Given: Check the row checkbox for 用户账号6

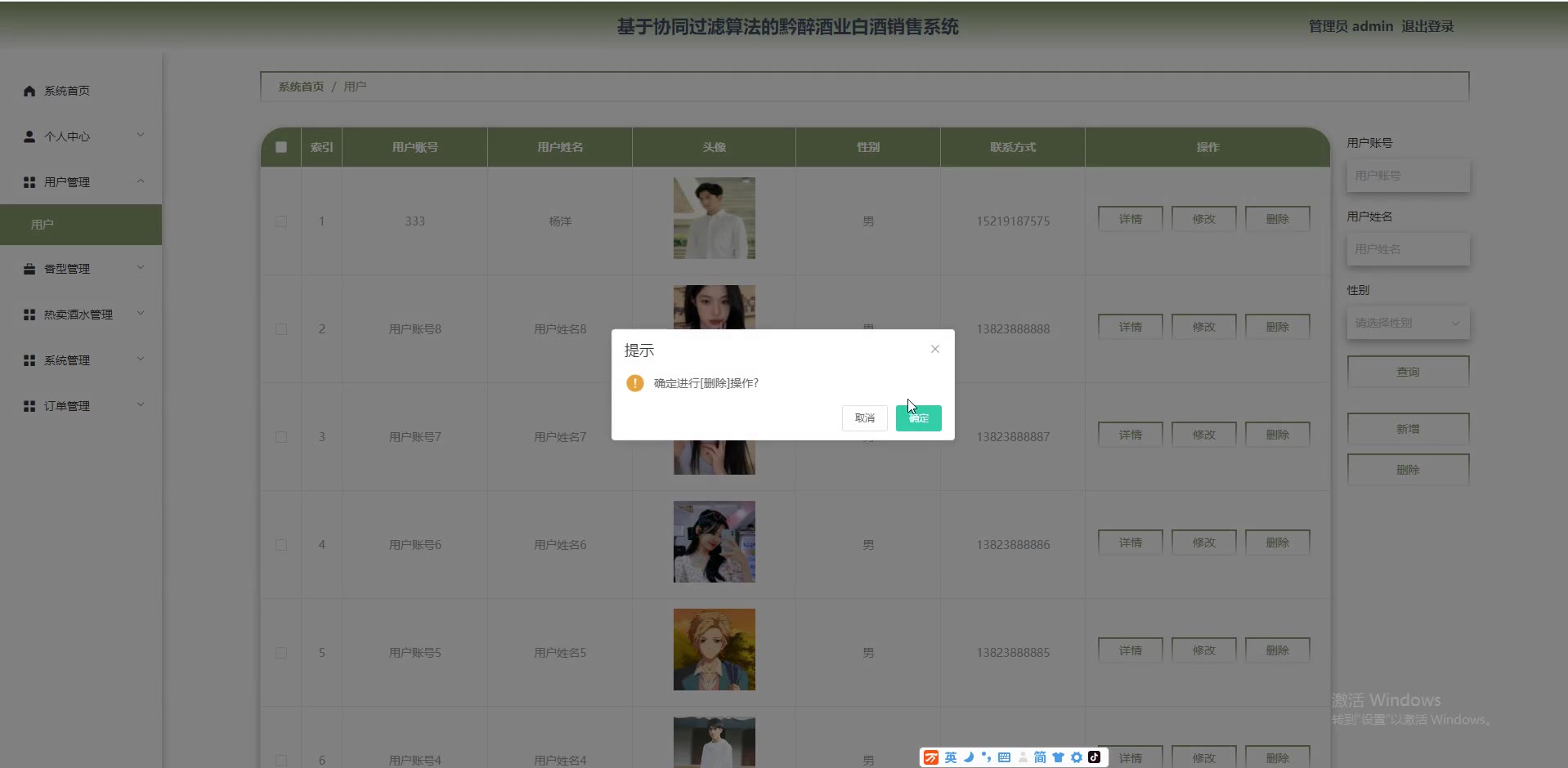Looking at the screenshot, I should click(281, 545).
